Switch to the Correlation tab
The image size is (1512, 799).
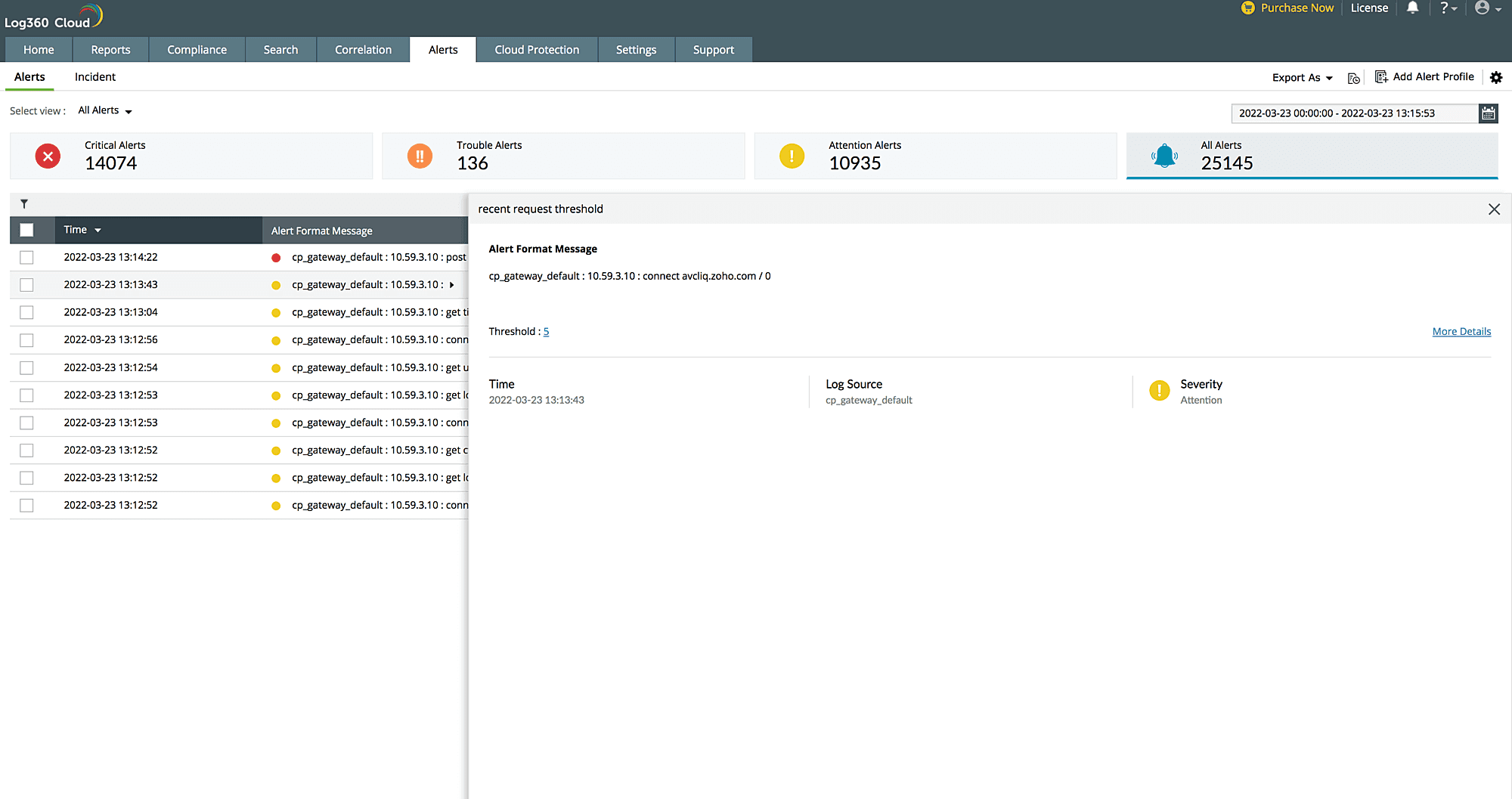pyautogui.click(x=363, y=50)
